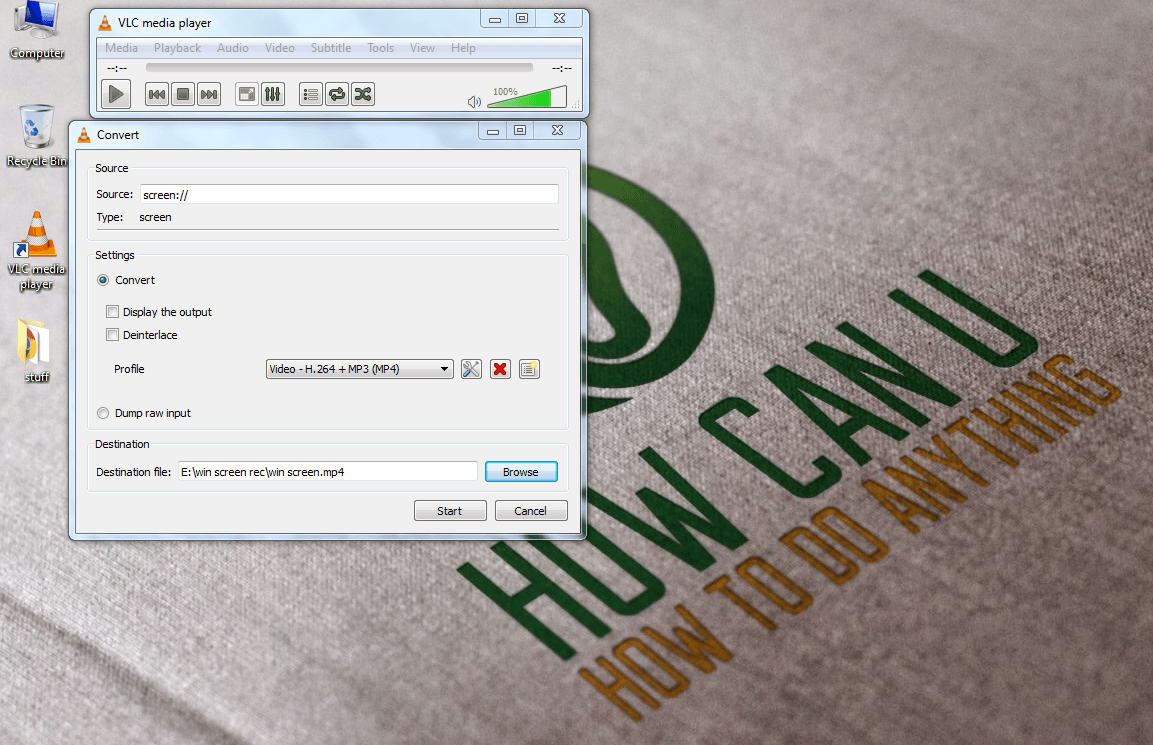Image resolution: width=1153 pixels, height=745 pixels.
Task: Select the Convert radio button
Action: pyautogui.click(x=103, y=280)
